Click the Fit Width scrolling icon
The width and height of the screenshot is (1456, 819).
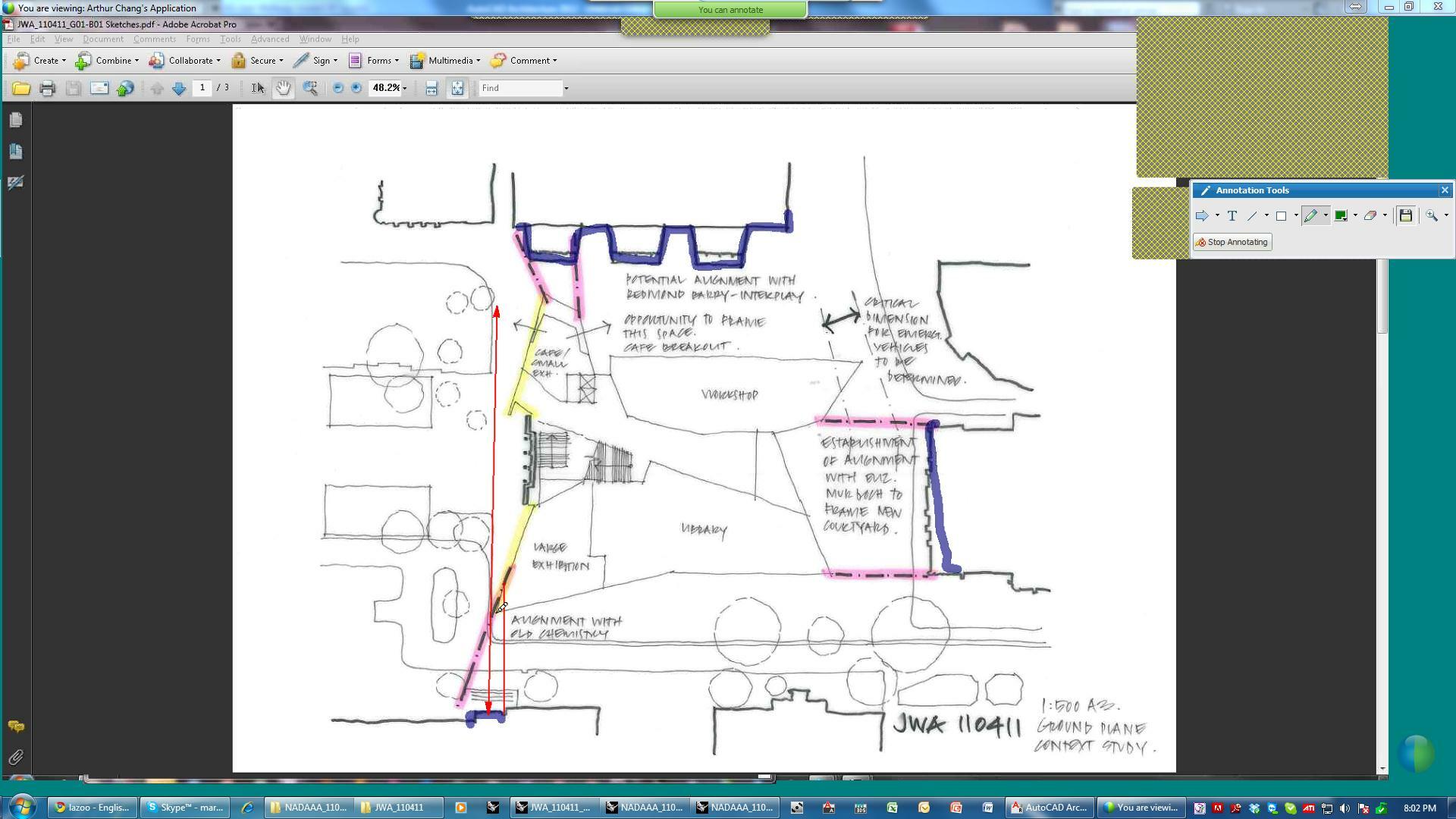pos(431,89)
